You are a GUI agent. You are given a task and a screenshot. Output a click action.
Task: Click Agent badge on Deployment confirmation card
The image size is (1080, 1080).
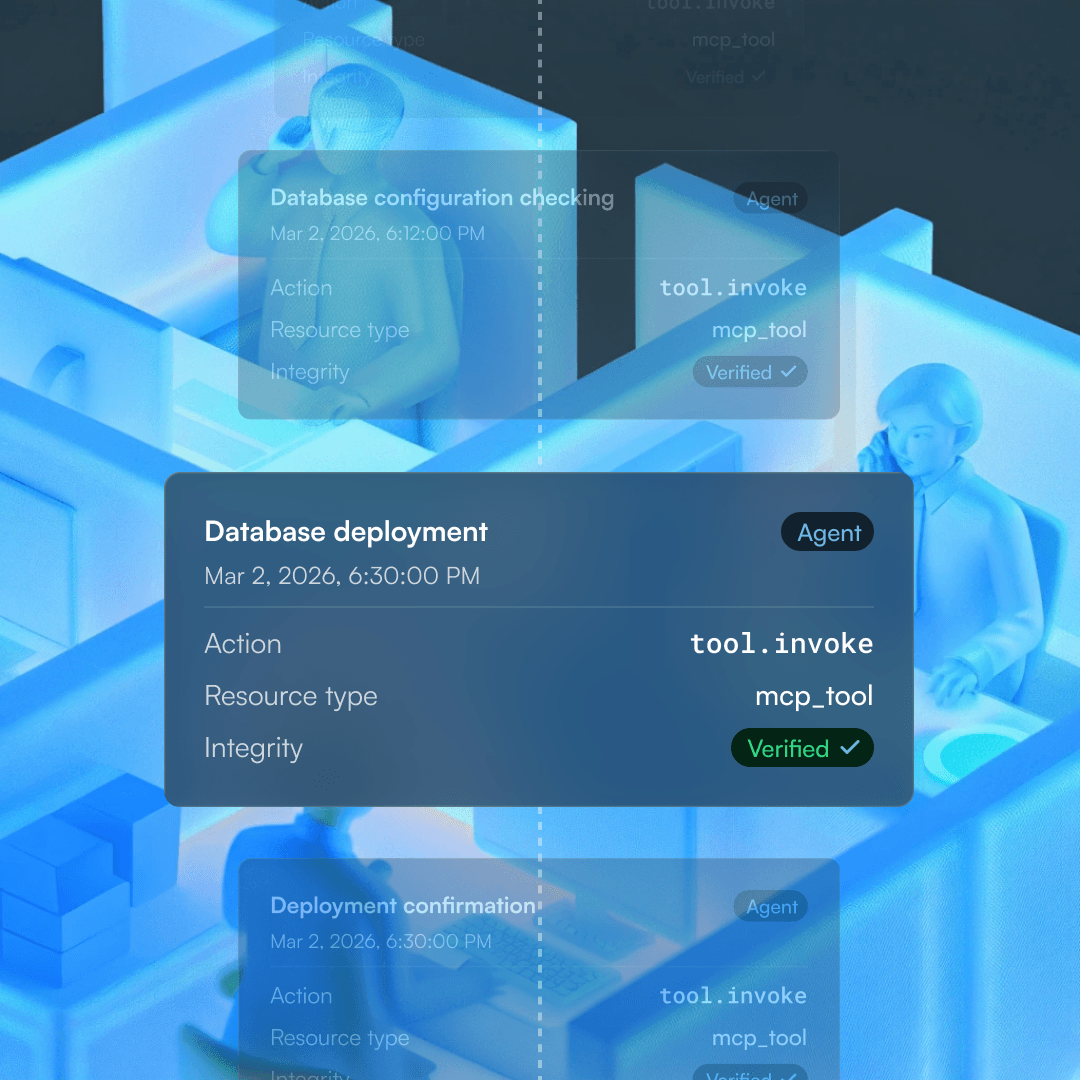pyautogui.click(x=771, y=906)
